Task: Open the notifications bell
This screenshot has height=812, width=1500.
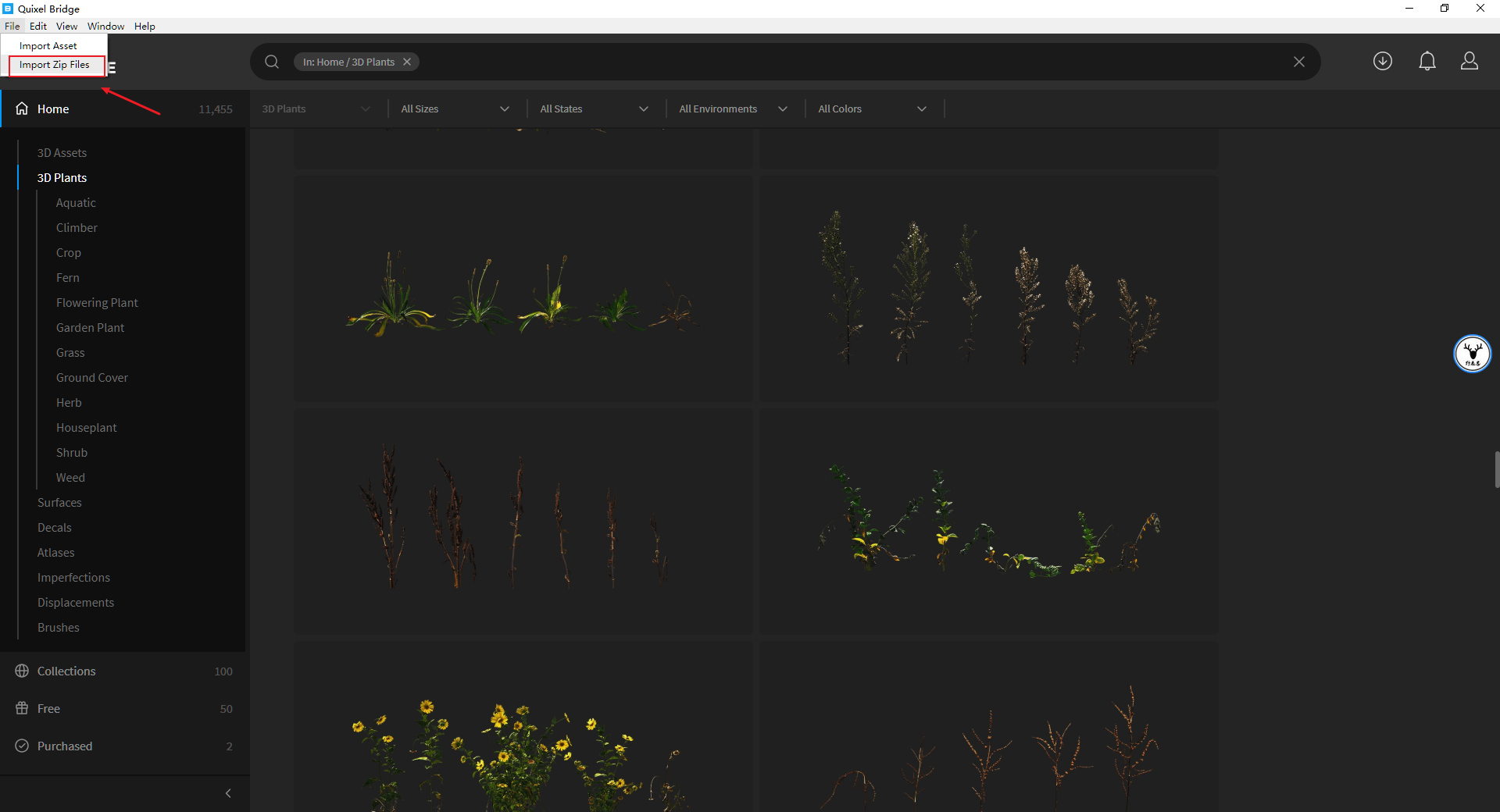Action: click(x=1427, y=61)
